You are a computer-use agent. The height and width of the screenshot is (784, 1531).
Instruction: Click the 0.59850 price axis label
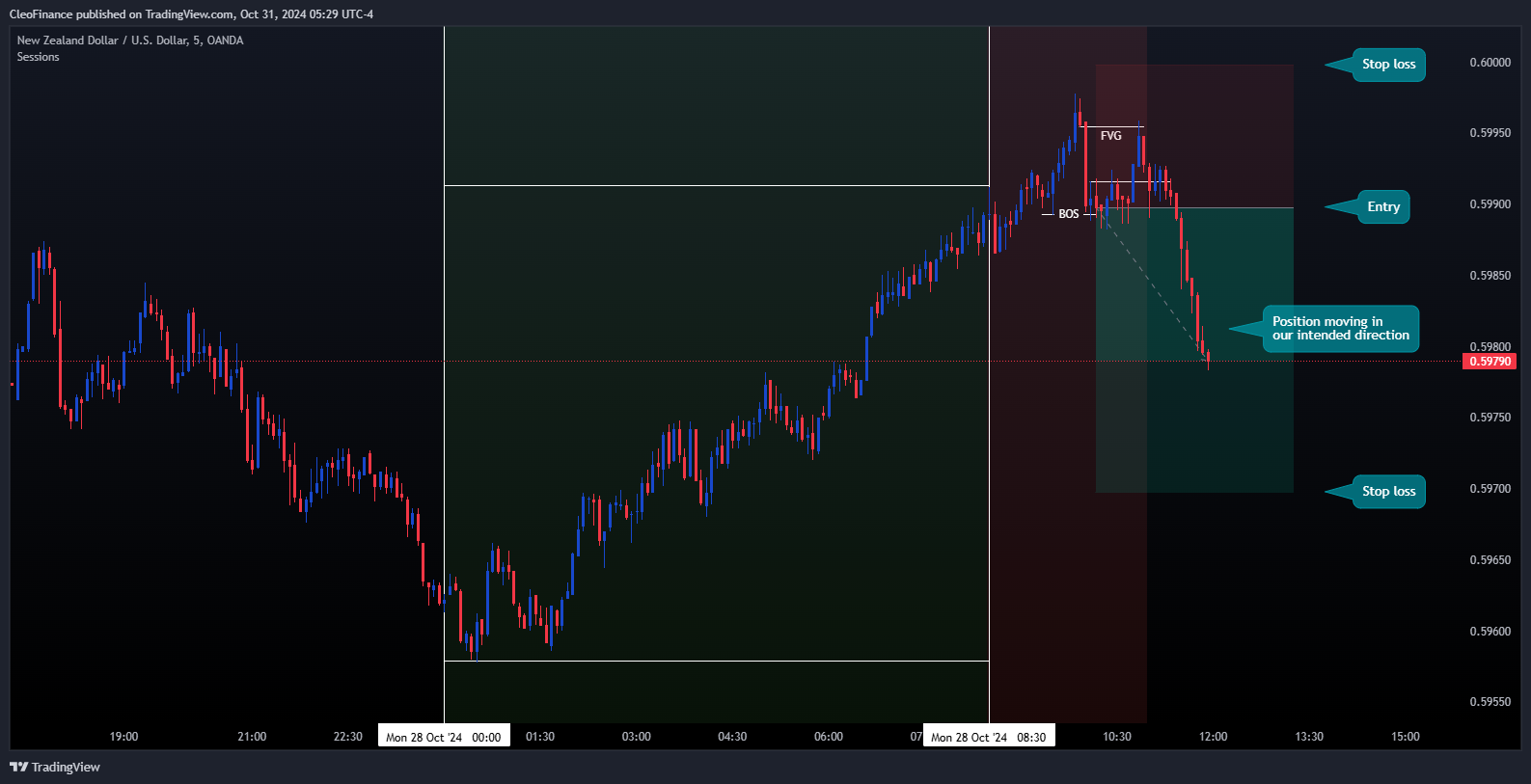click(1490, 276)
